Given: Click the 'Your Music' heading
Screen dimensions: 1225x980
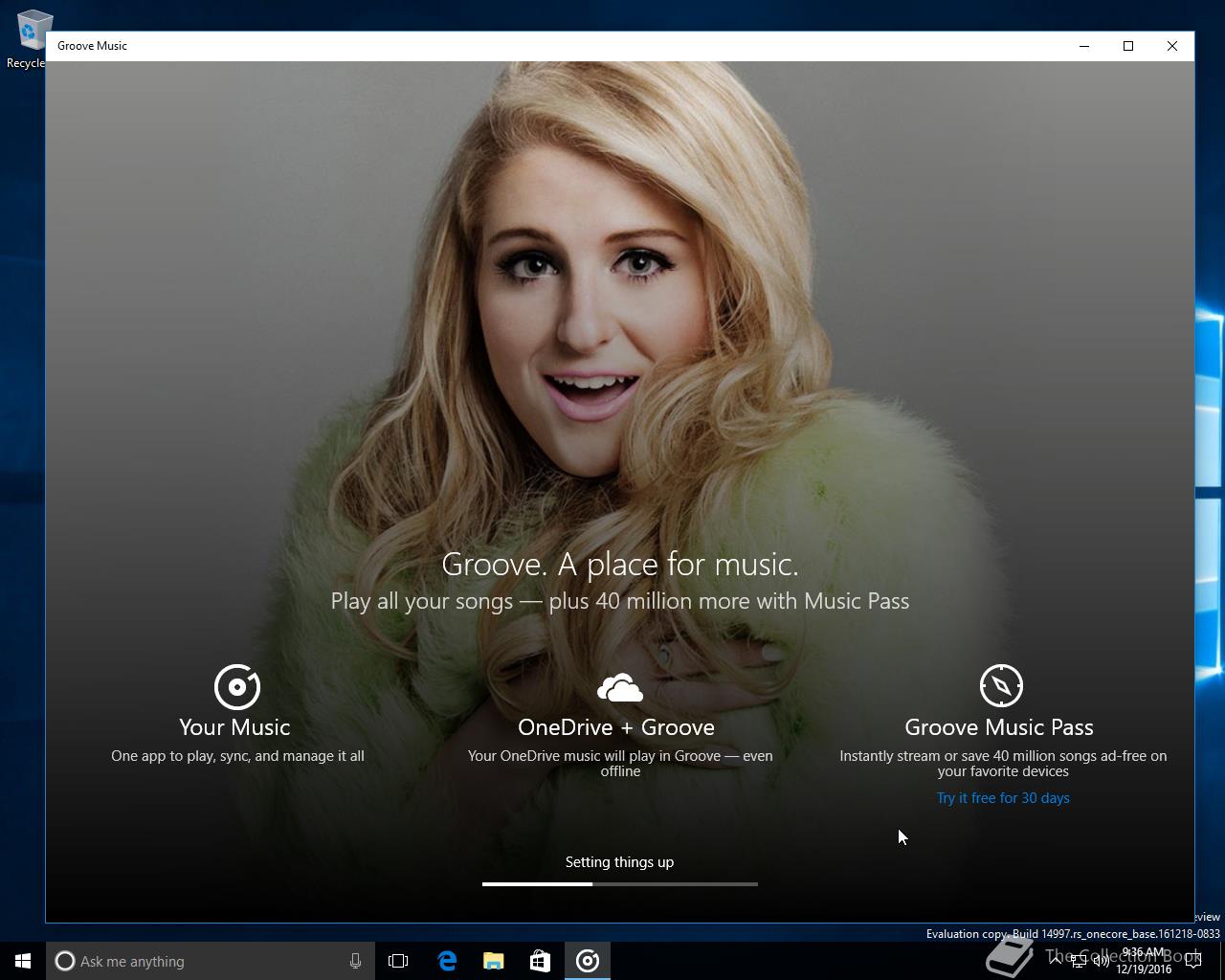Looking at the screenshot, I should click(x=234, y=727).
